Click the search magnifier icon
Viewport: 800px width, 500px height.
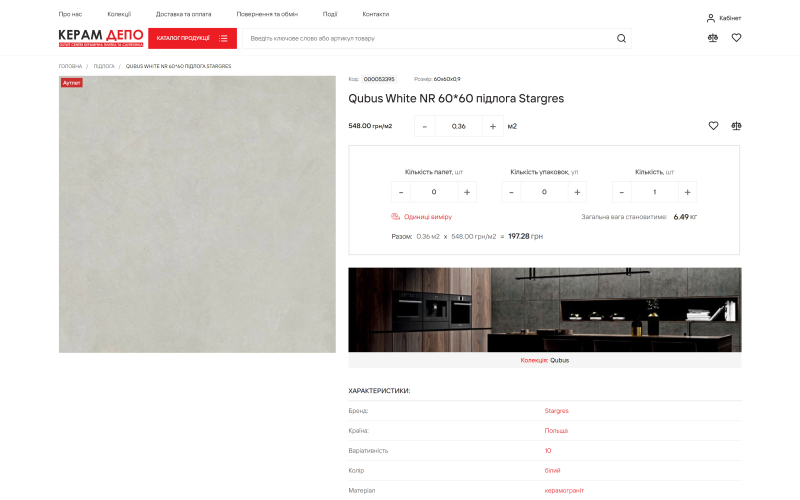coord(621,38)
